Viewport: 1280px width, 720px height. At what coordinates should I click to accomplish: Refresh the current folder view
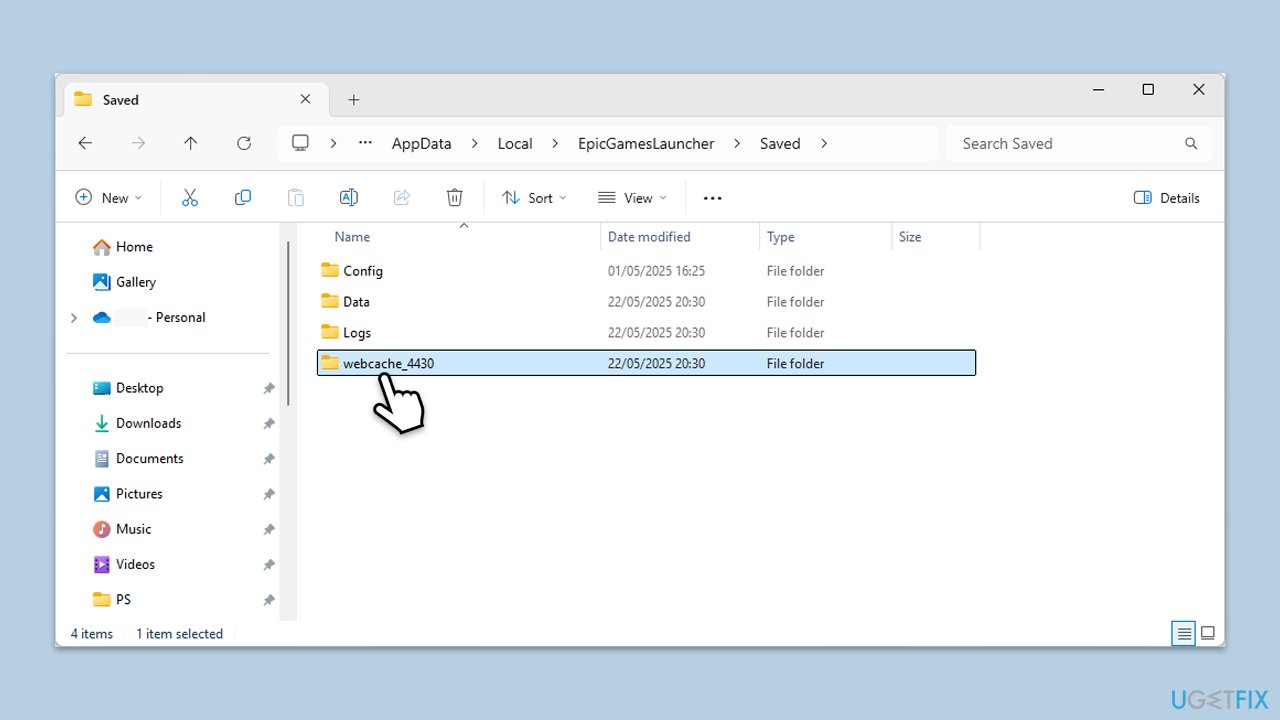click(x=243, y=143)
